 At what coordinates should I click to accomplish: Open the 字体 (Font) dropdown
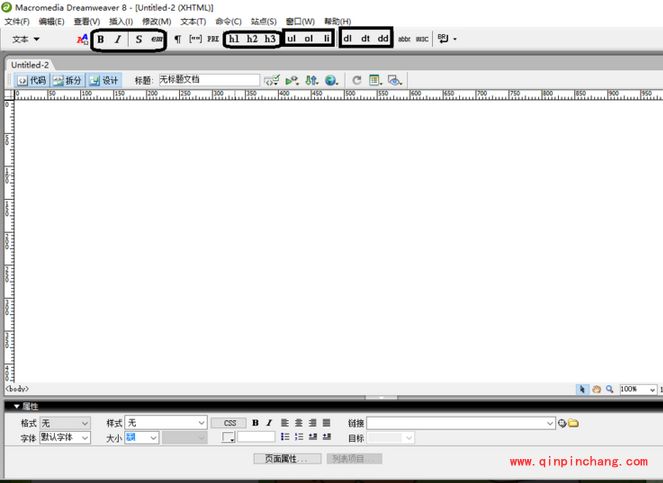point(65,437)
